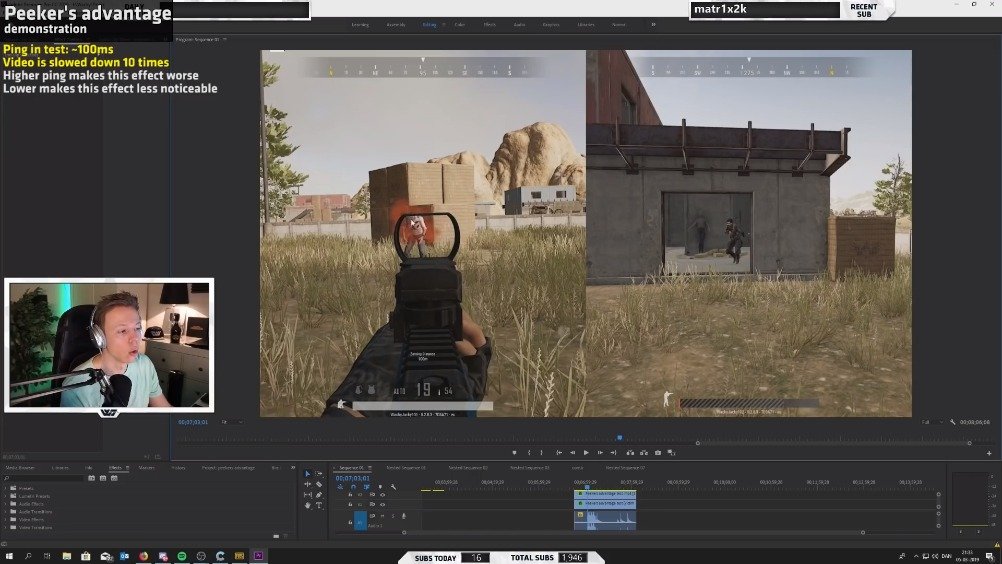Expand the Video Transitions folder
Image resolution: width=1002 pixels, height=564 pixels.
click(4, 527)
